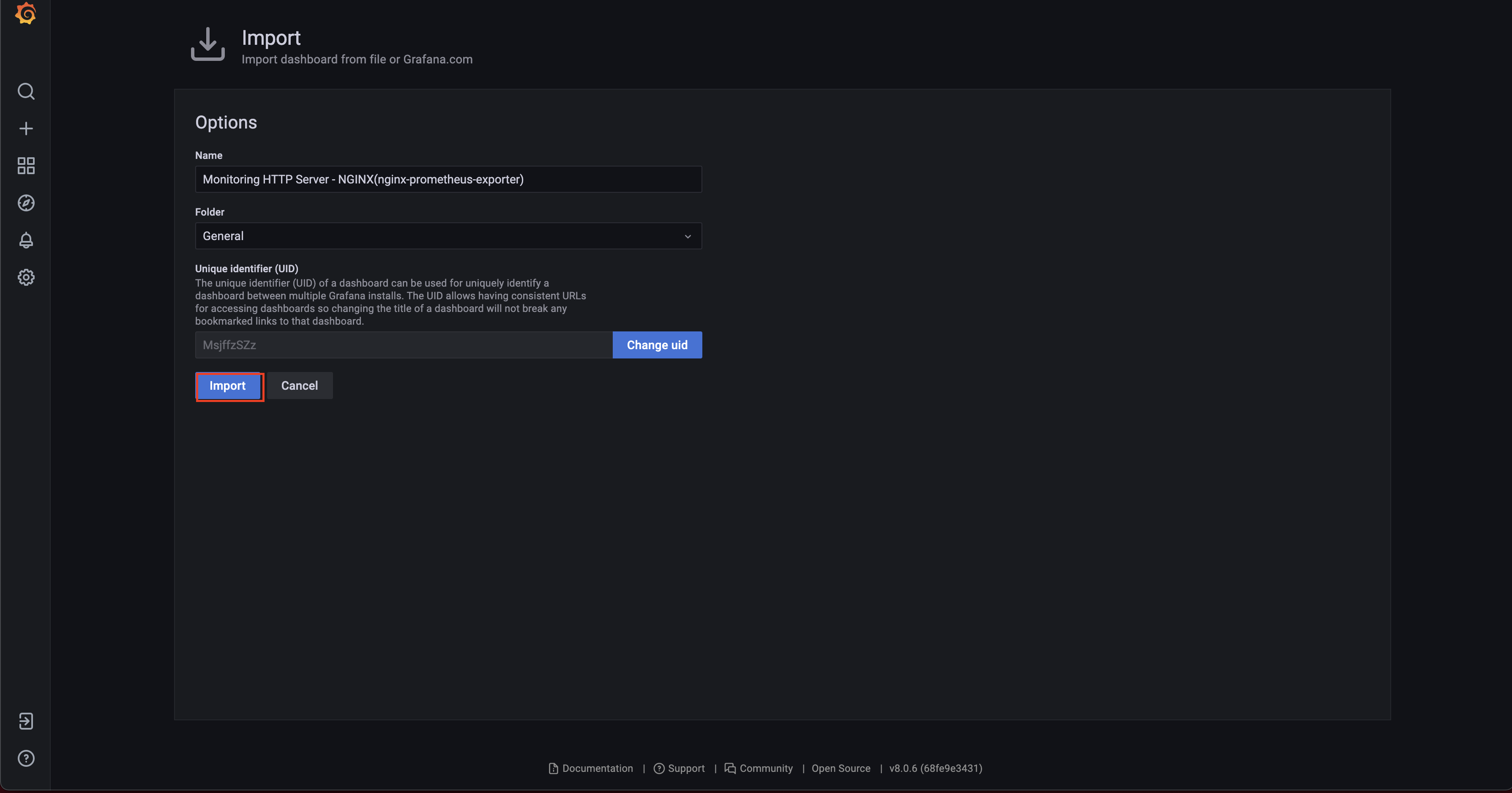
Task: Open the Support footer link
Action: (685, 768)
